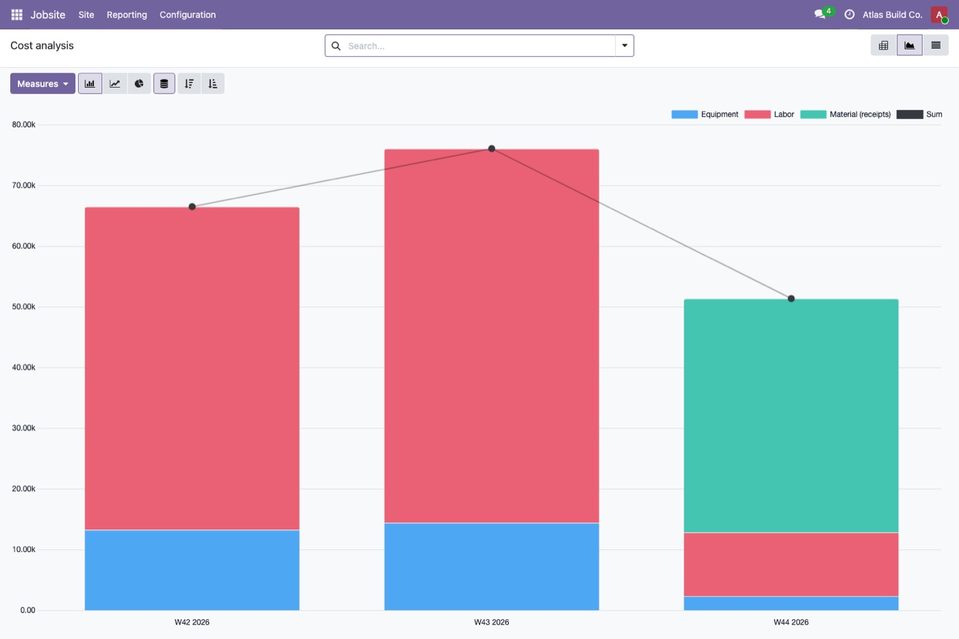
Task: Open the conversations messages icon
Action: point(821,14)
